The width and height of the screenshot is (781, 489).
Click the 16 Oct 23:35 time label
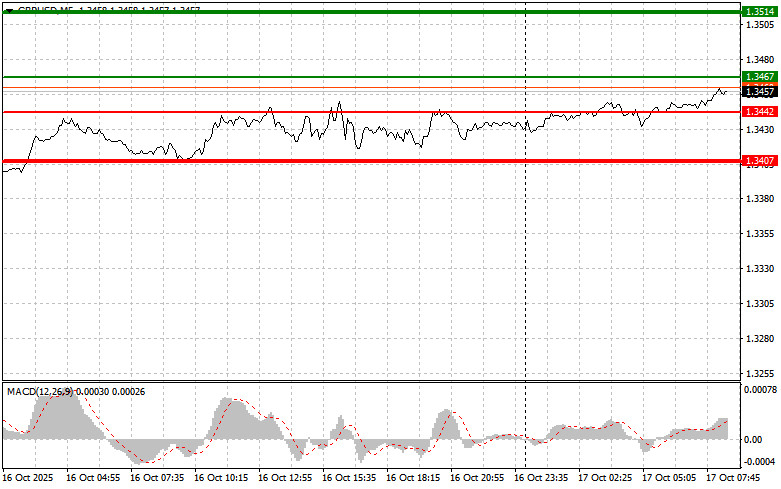[x=540, y=478]
